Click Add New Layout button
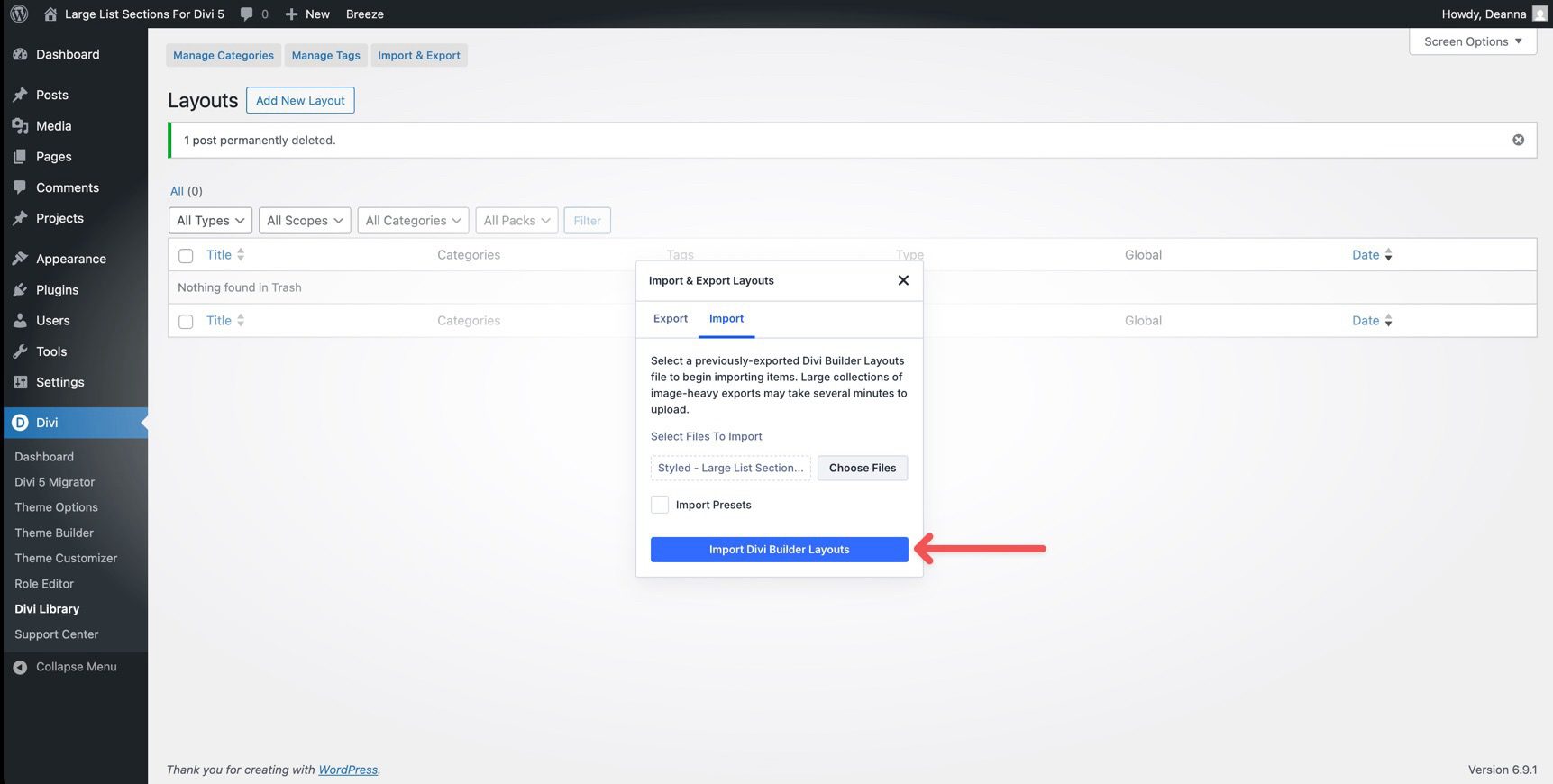This screenshot has height=784, width=1553. (300, 100)
